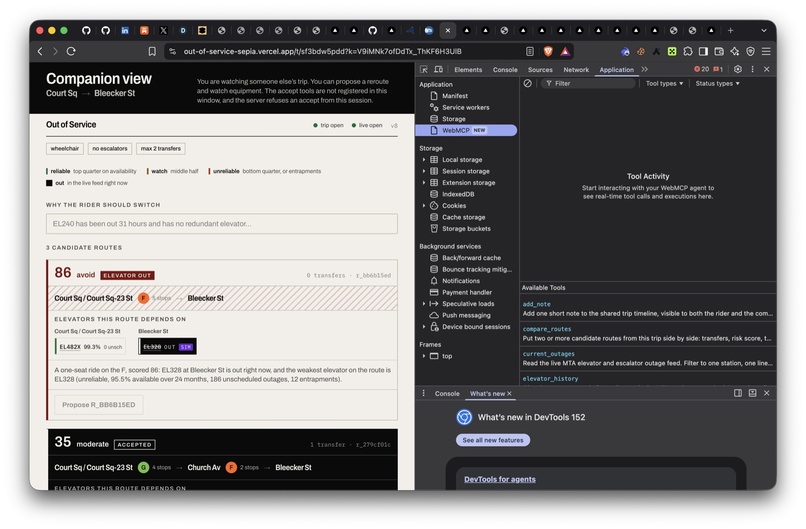Image resolution: width=806 pixels, height=529 pixels.
Task: Open the Status types dropdown
Action: point(717,83)
